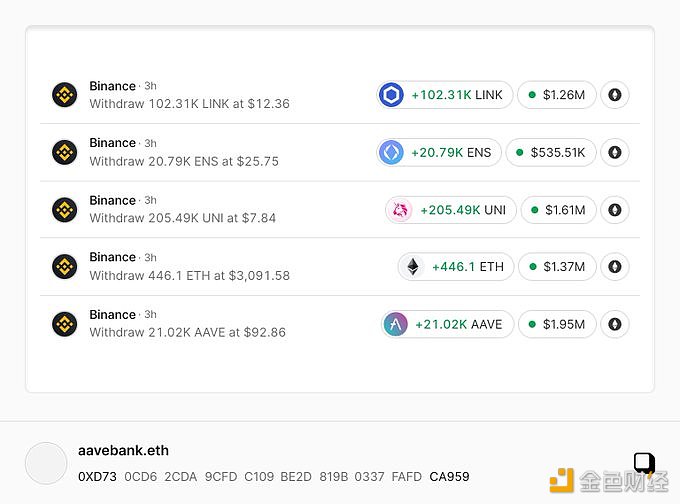
Task: Click the Chainlink LINK token icon
Action: click(x=391, y=95)
